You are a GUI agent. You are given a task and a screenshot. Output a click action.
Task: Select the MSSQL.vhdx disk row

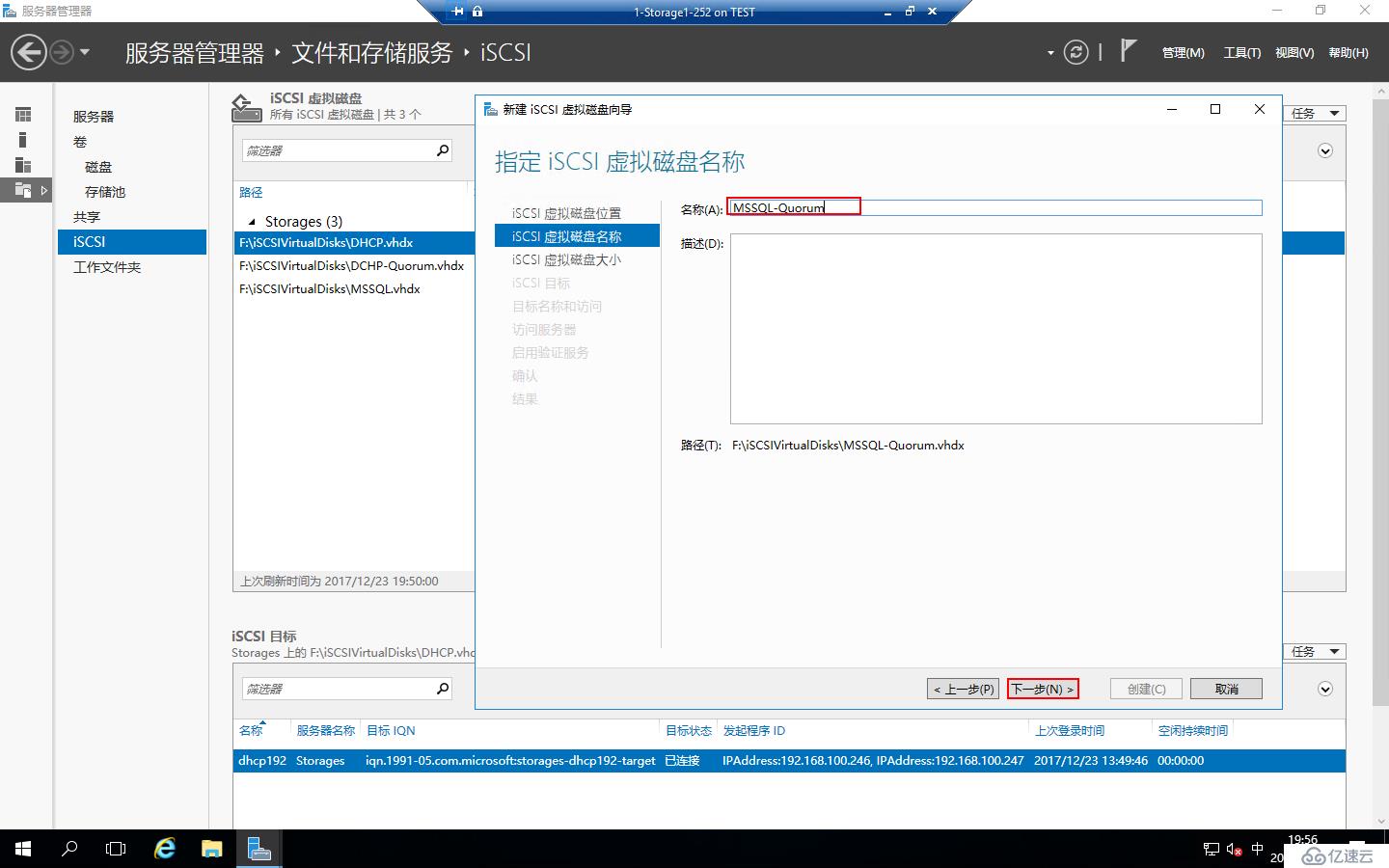coord(354,289)
